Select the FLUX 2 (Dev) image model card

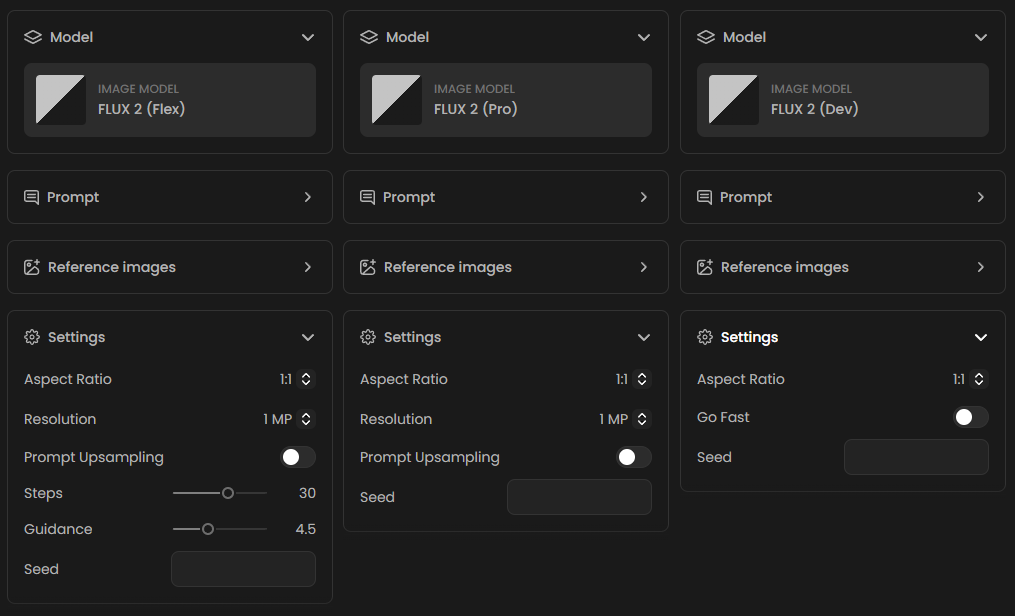pos(843,100)
